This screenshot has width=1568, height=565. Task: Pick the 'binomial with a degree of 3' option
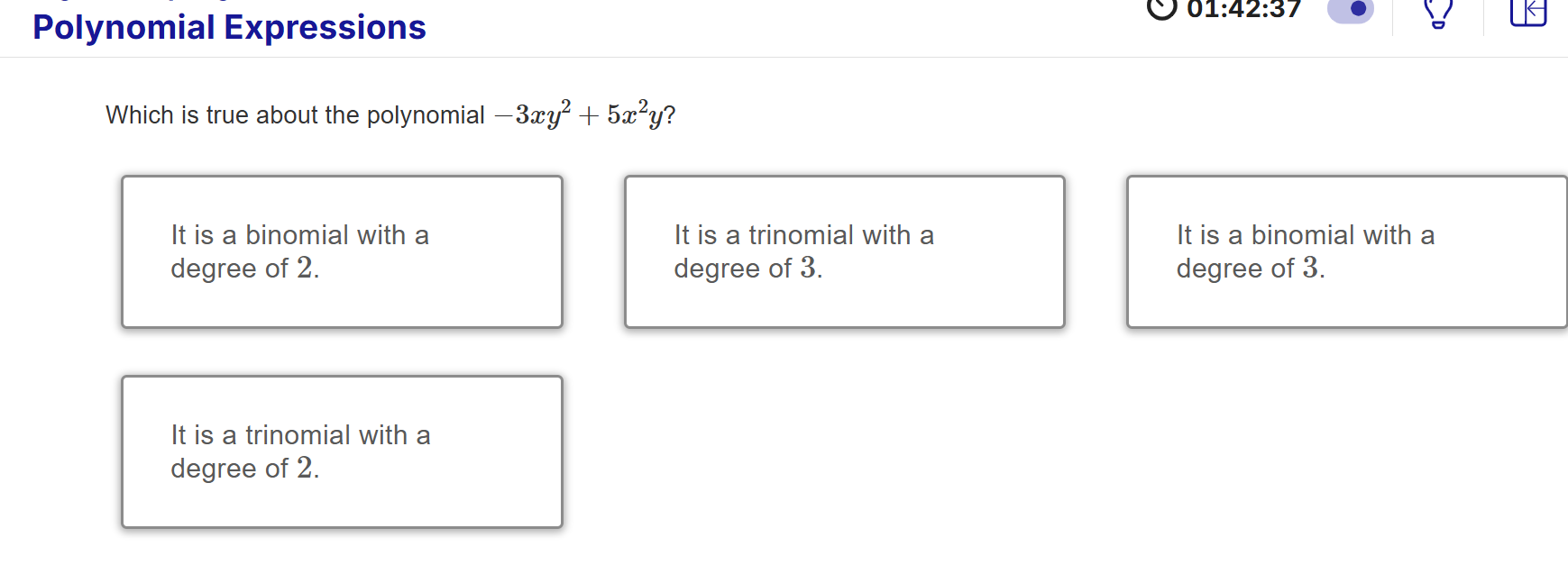1345,252
